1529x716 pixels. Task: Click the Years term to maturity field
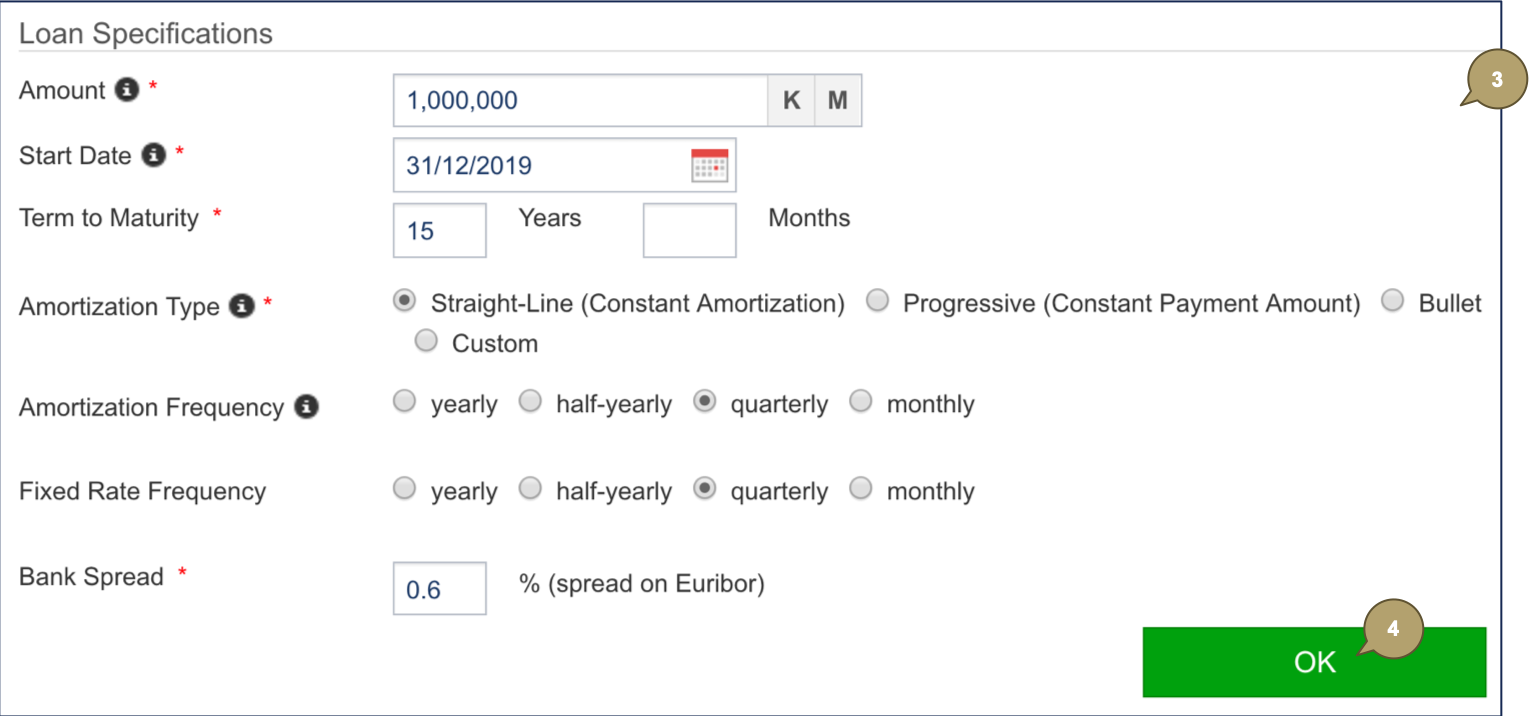click(439, 231)
